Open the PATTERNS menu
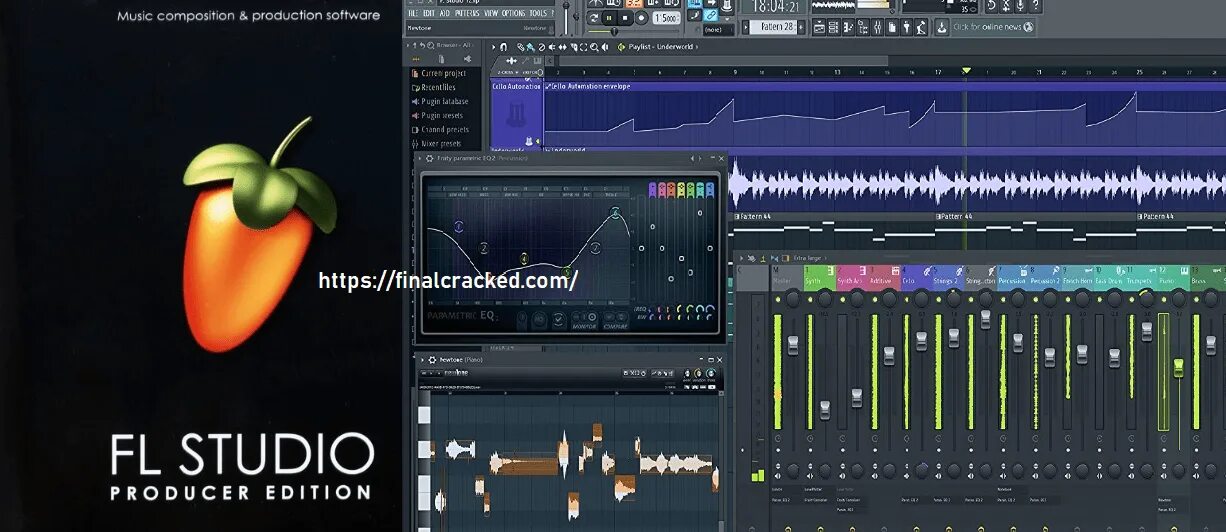 tap(467, 13)
